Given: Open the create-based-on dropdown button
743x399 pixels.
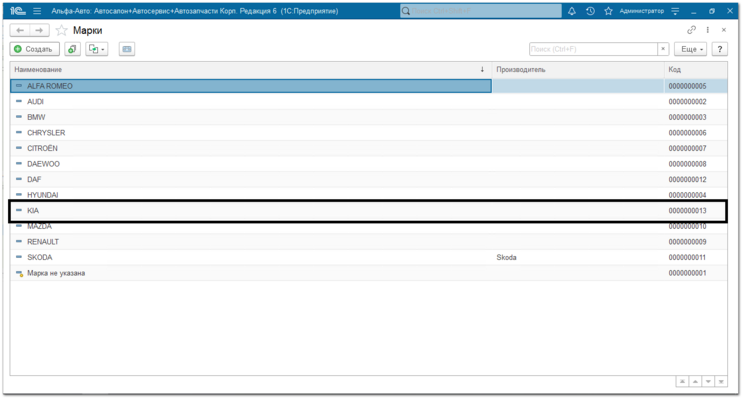Looking at the screenshot, I should pyautogui.click(x=97, y=49).
